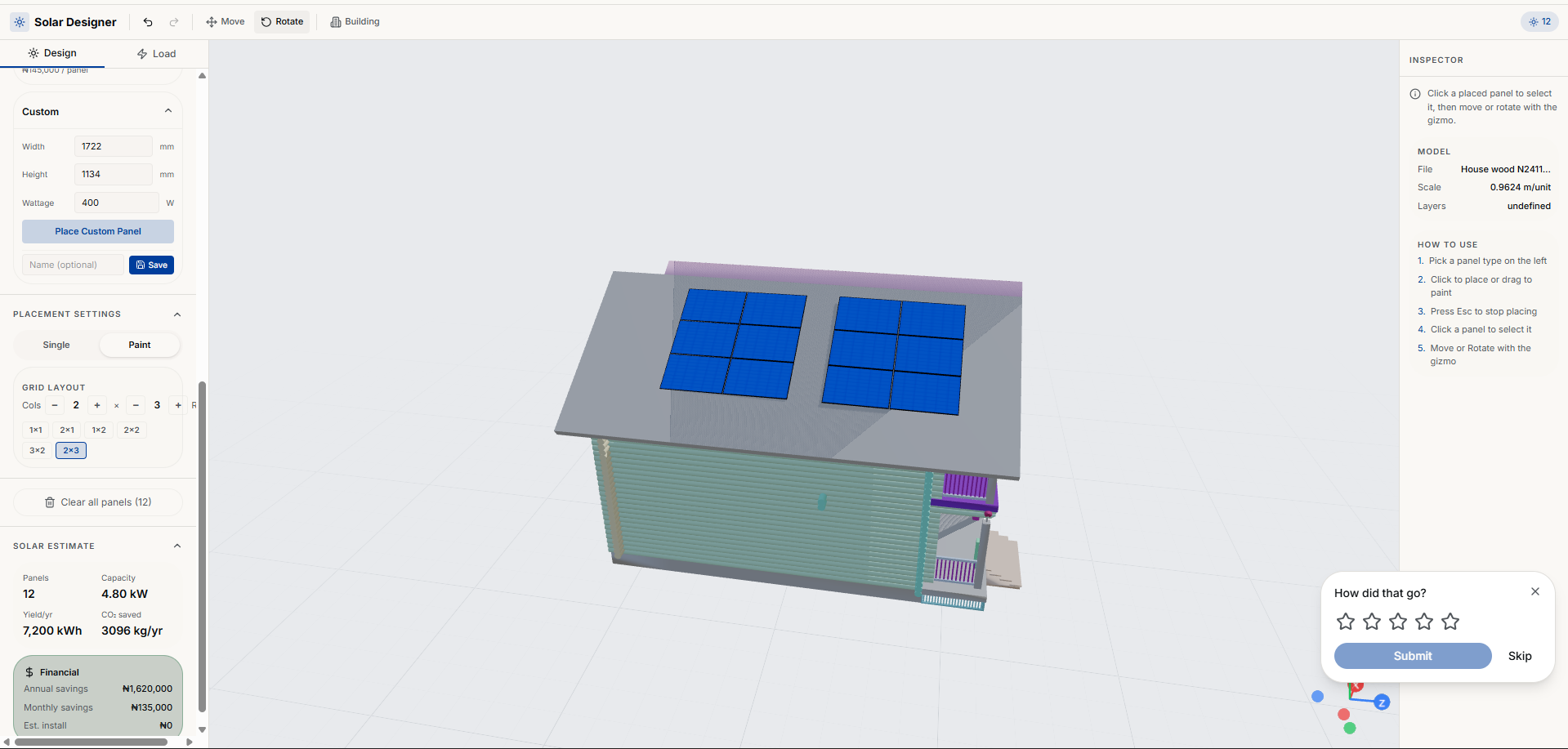Rate one star in feedback popup
This screenshot has width=1568, height=749.
(1346, 622)
